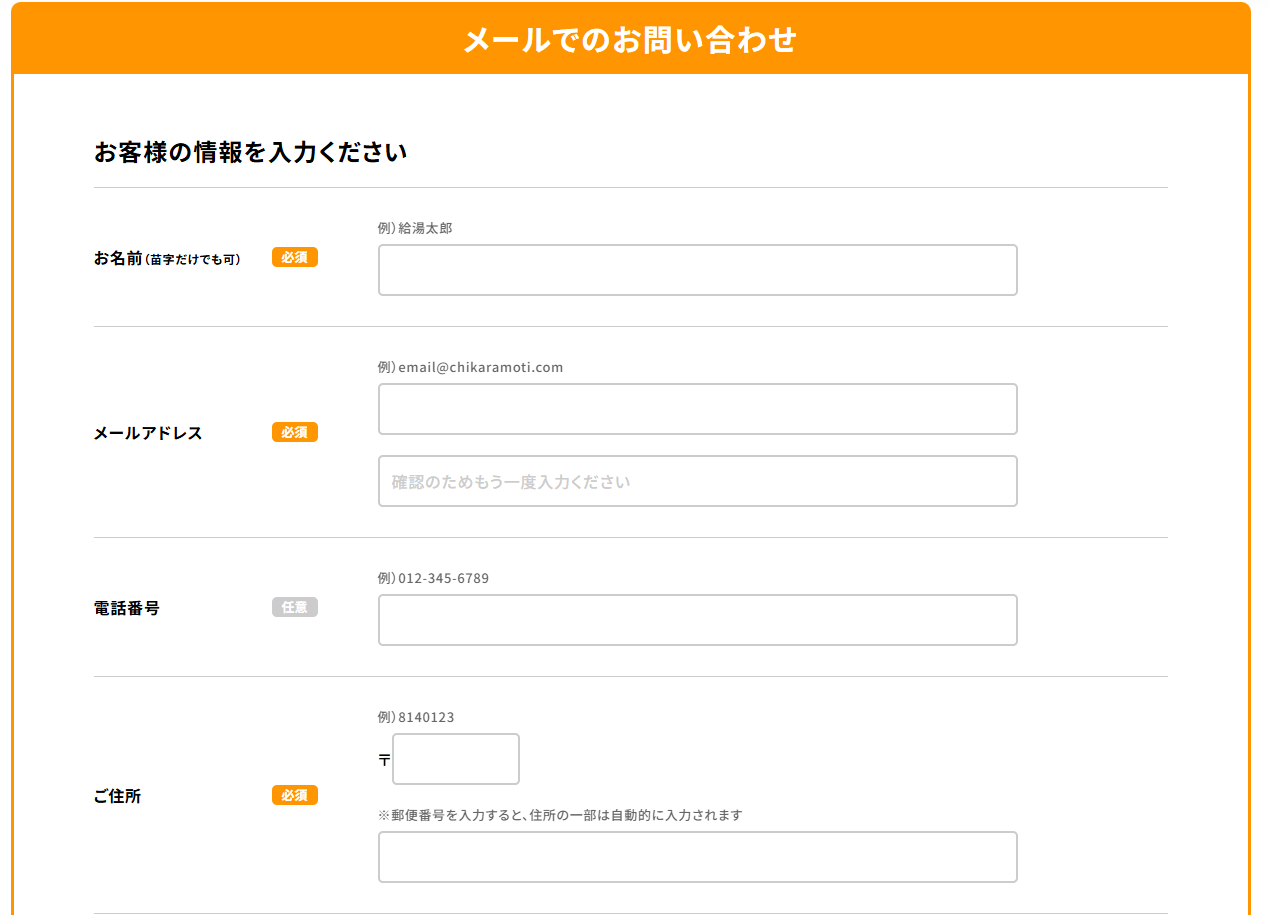
Task: Click the postal code auto-fill note text
Action: click(560, 815)
